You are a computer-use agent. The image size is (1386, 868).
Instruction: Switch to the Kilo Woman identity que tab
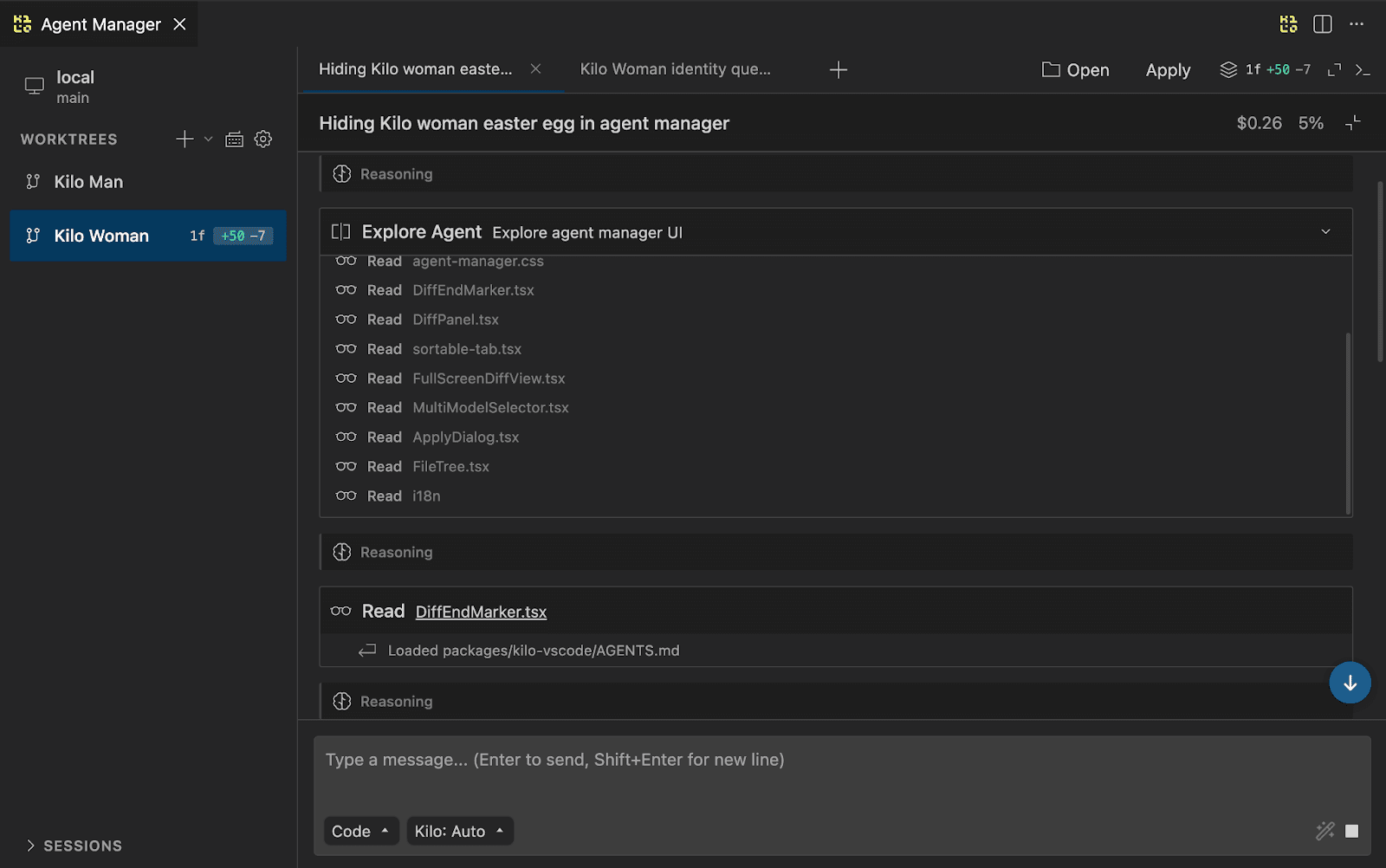coord(676,68)
